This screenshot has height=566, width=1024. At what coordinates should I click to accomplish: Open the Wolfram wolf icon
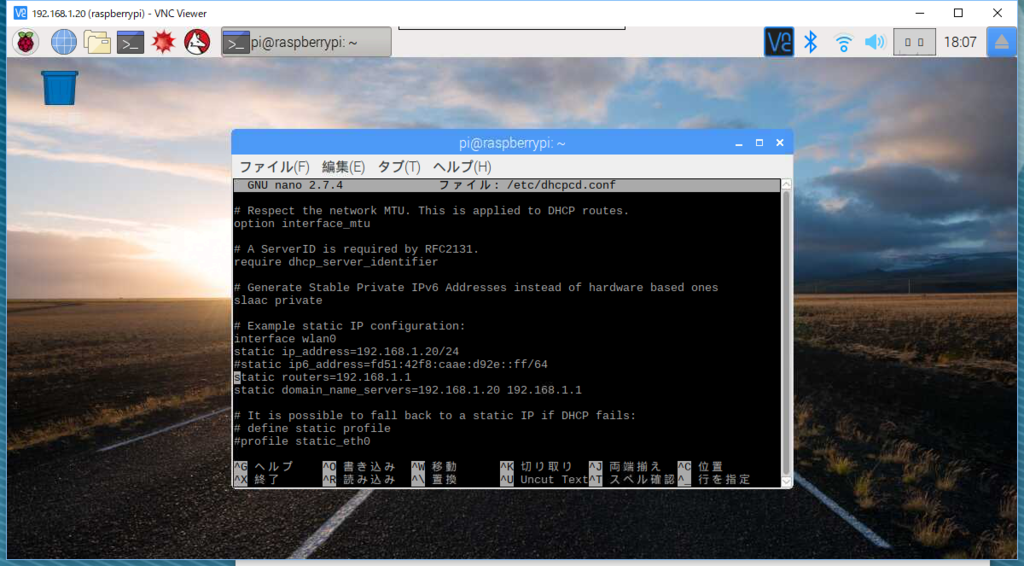(x=197, y=42)
